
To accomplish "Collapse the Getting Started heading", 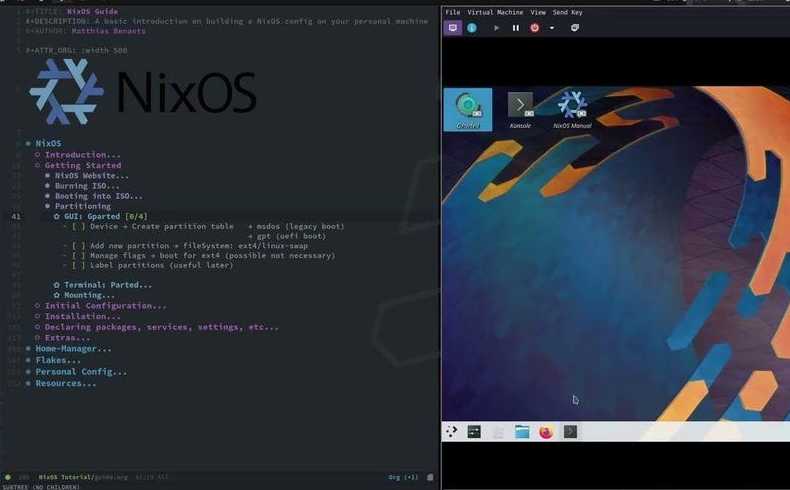I will 83,165.
